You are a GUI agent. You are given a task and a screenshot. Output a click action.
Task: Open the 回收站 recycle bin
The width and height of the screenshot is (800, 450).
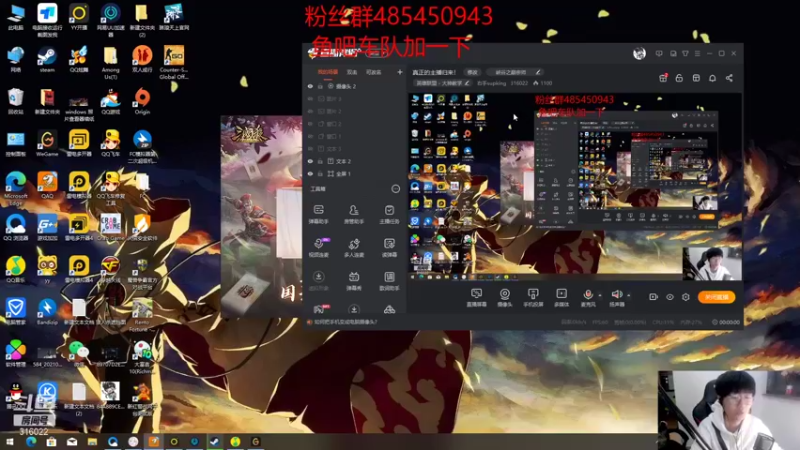(x=16, y=101)
